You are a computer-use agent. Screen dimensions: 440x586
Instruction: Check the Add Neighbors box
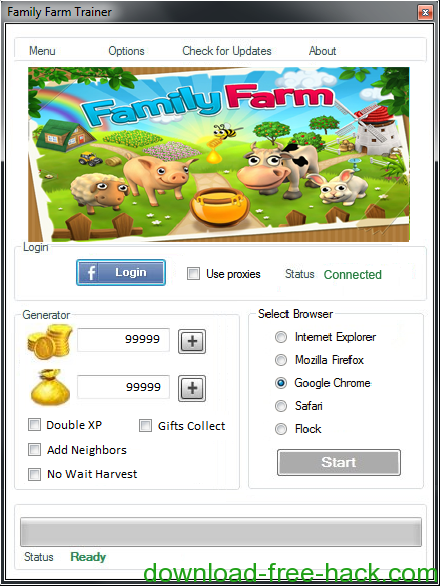coord(34,450)
